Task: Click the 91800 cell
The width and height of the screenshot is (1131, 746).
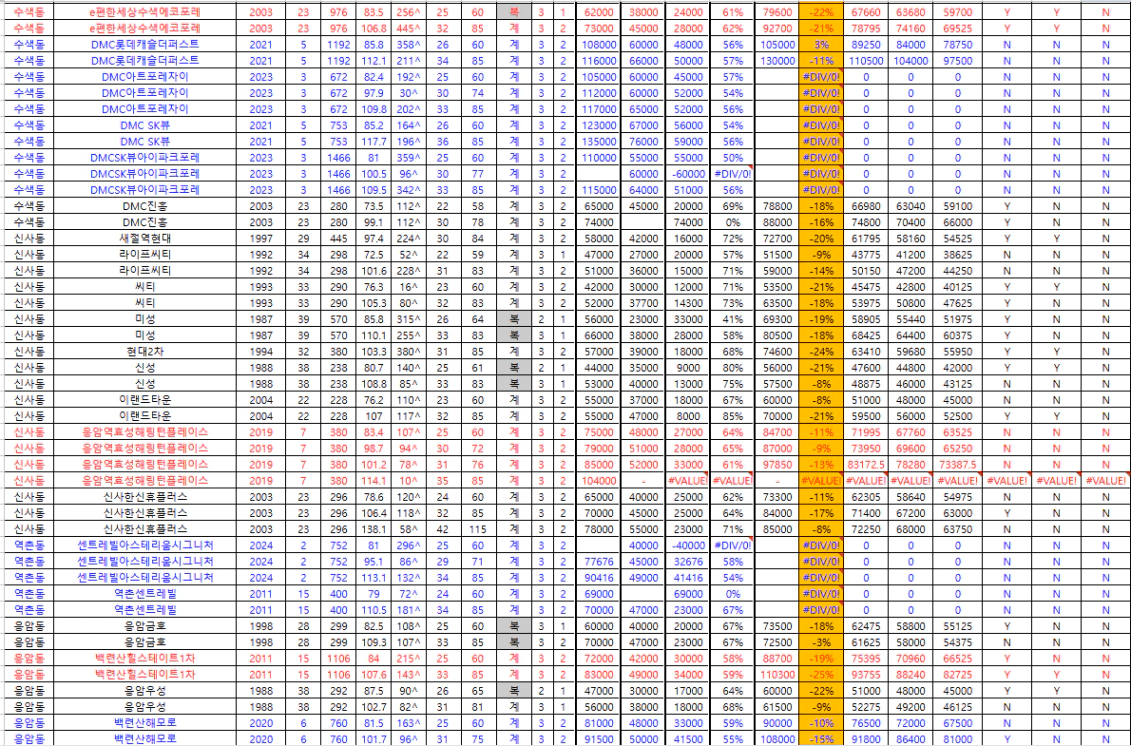Action: click(866, 740)
